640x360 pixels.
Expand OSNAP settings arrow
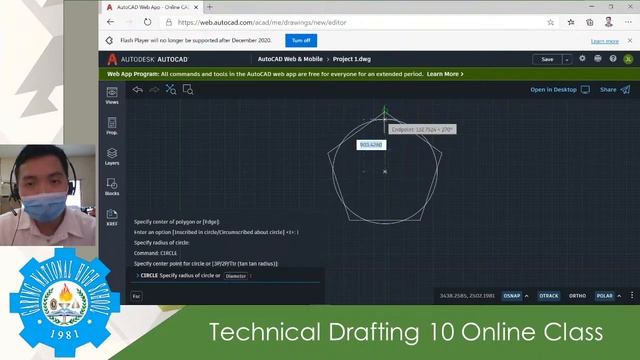pos(527,296)
